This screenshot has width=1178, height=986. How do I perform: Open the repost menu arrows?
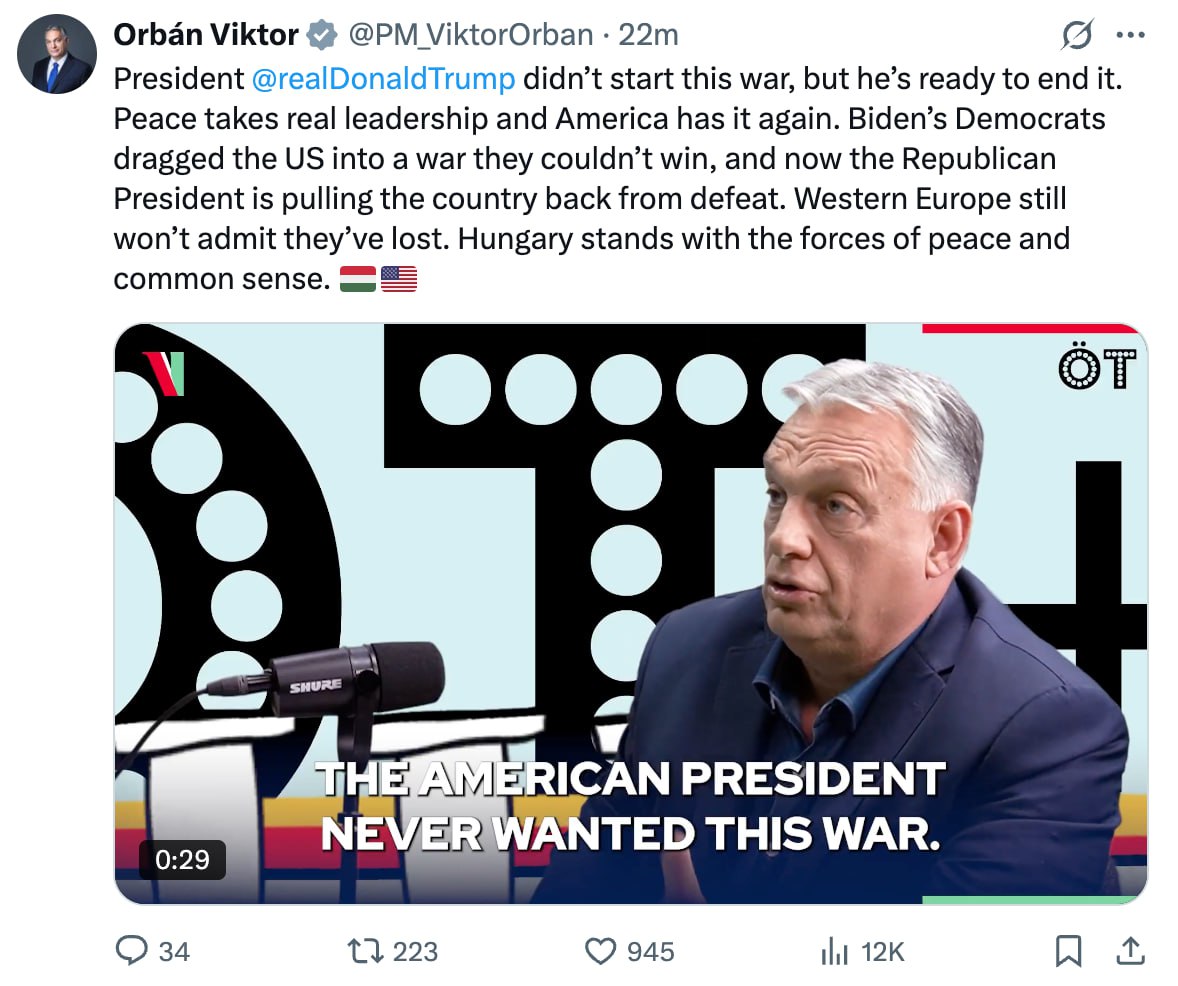(x=363, y=951)
